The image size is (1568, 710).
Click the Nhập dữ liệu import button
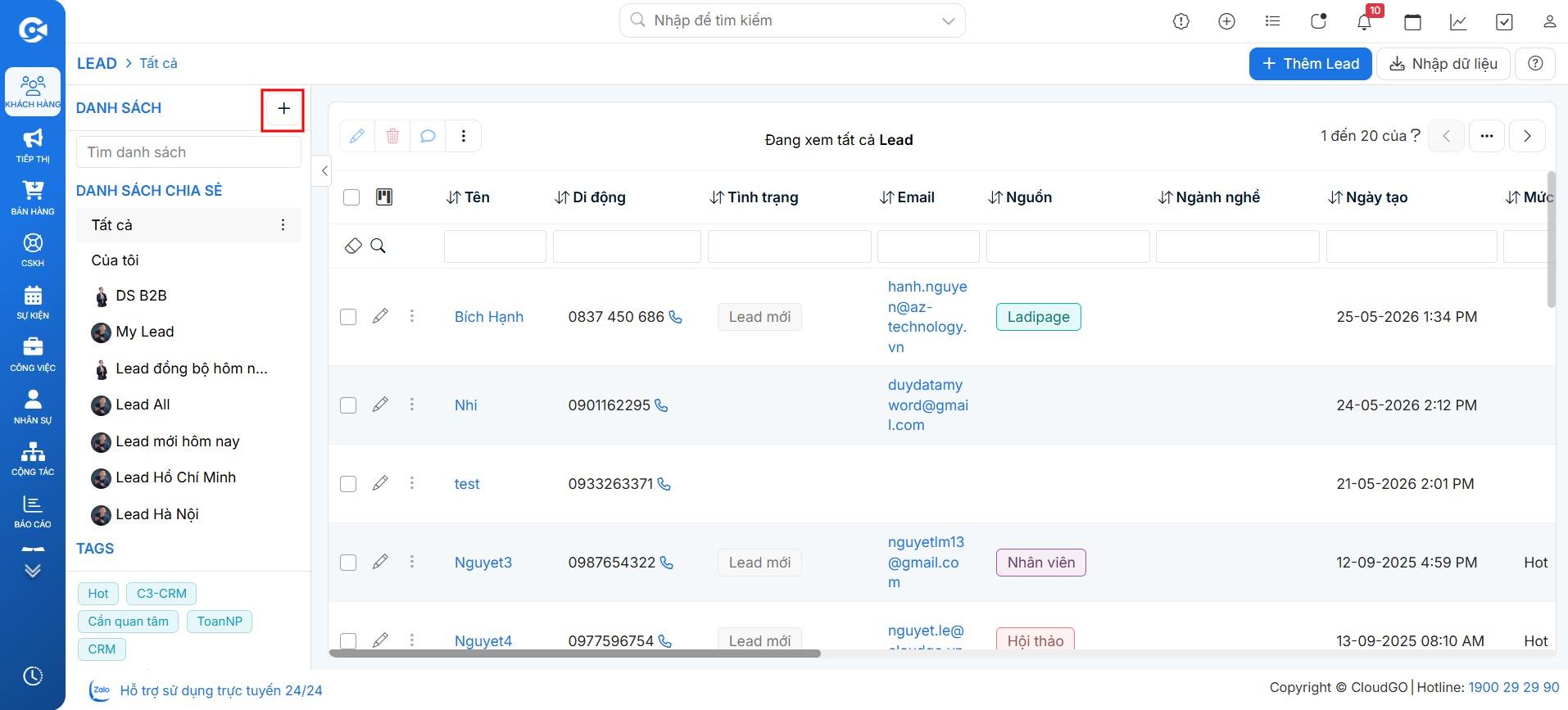pos(1443,64)
